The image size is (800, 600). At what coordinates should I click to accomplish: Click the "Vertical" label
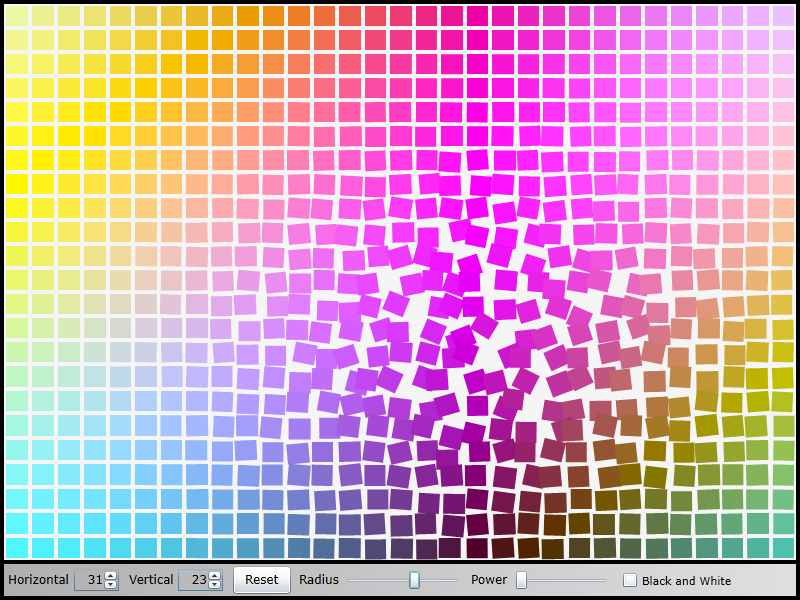point(151,580)
